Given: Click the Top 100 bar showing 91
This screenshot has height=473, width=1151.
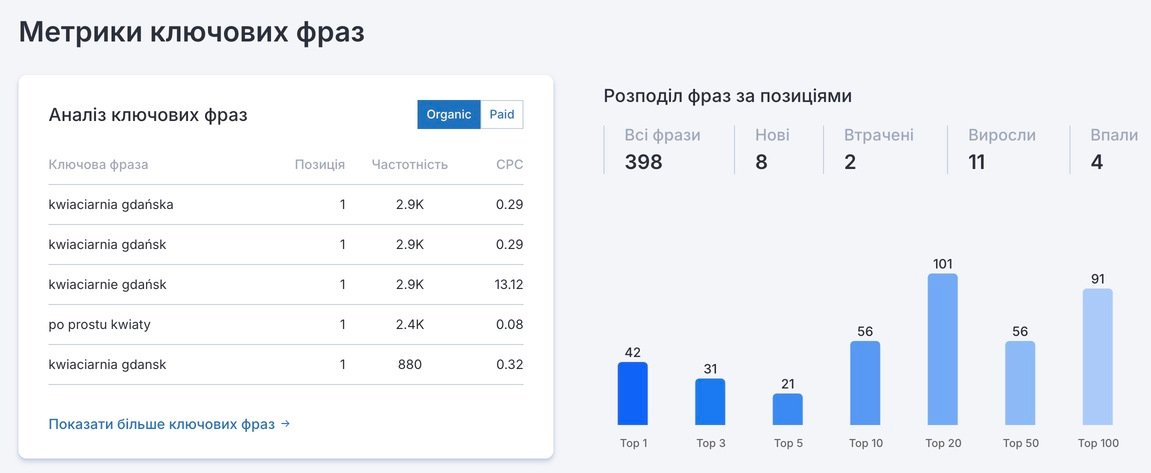Looking at the screenshot, I should coord(1098,357).
